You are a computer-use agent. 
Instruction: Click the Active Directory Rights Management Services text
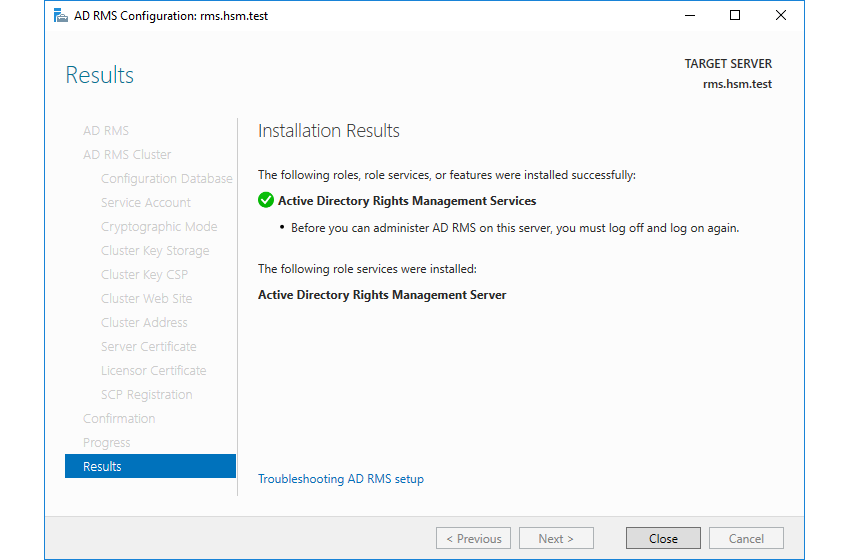[407, 201]
